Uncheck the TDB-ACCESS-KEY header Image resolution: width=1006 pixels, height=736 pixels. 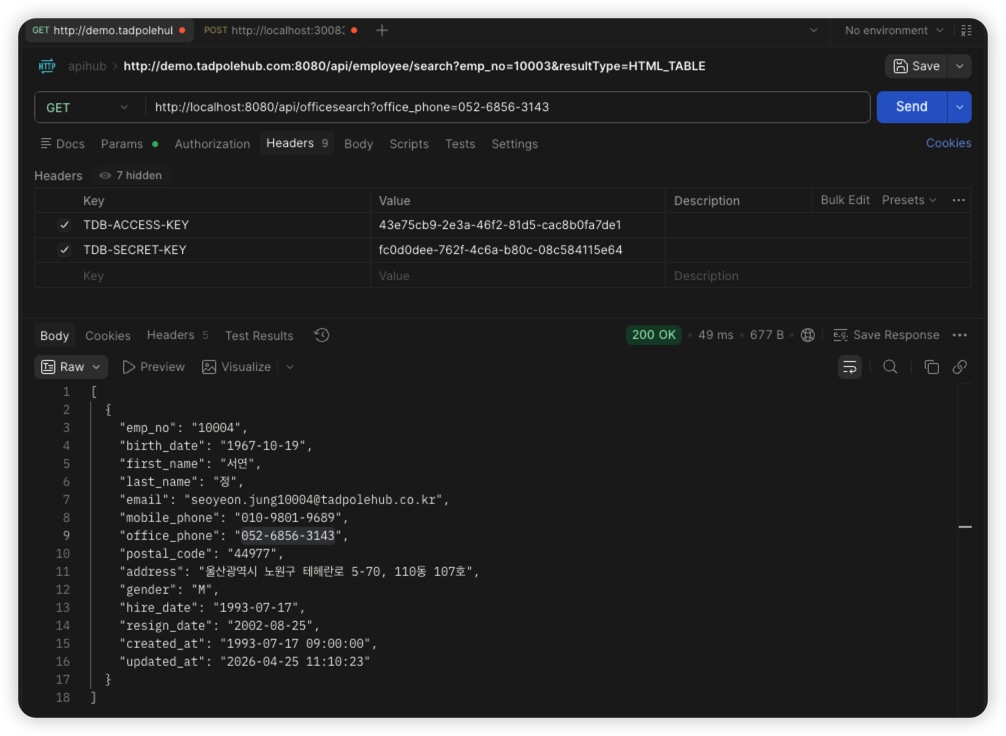click(64, 225)
